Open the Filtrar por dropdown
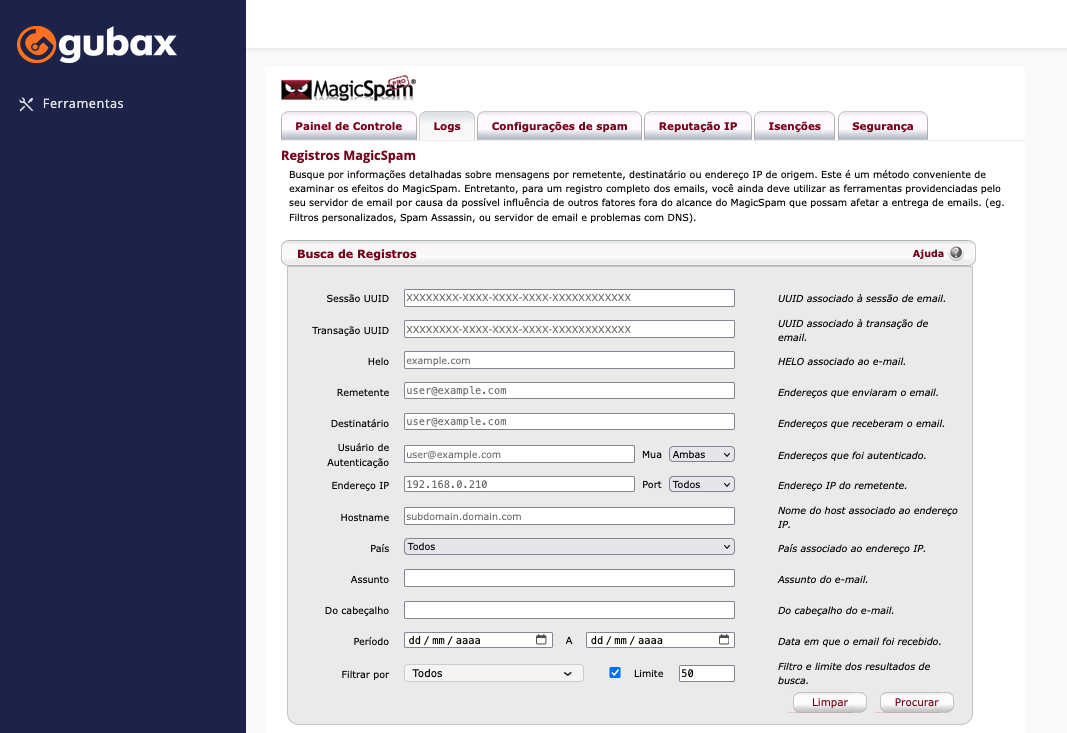This screenshot has height=733, width=1067. click(x=493, y=673)
